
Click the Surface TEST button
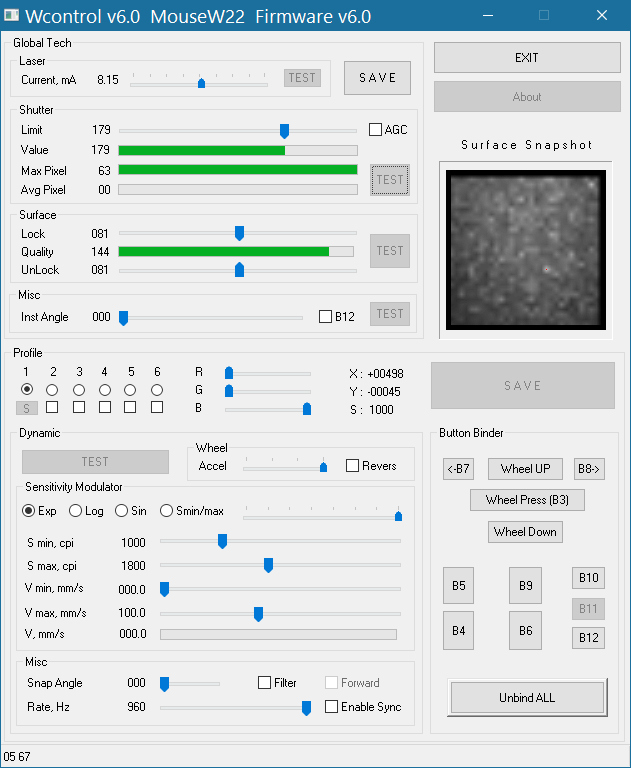(390, 251)
